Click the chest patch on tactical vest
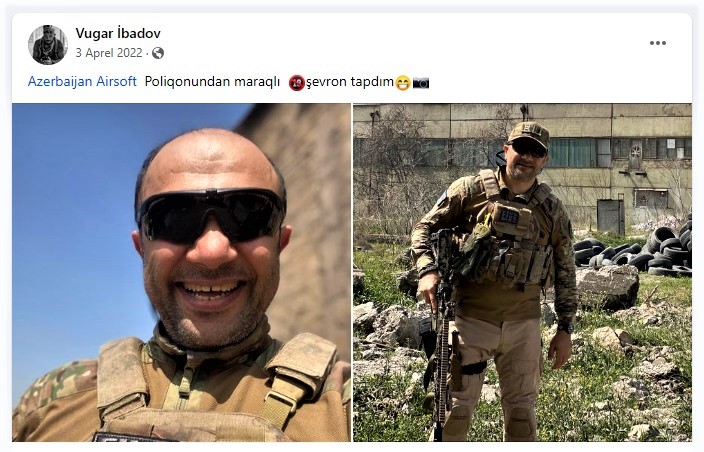704x452 pixels. pos(509,216)
